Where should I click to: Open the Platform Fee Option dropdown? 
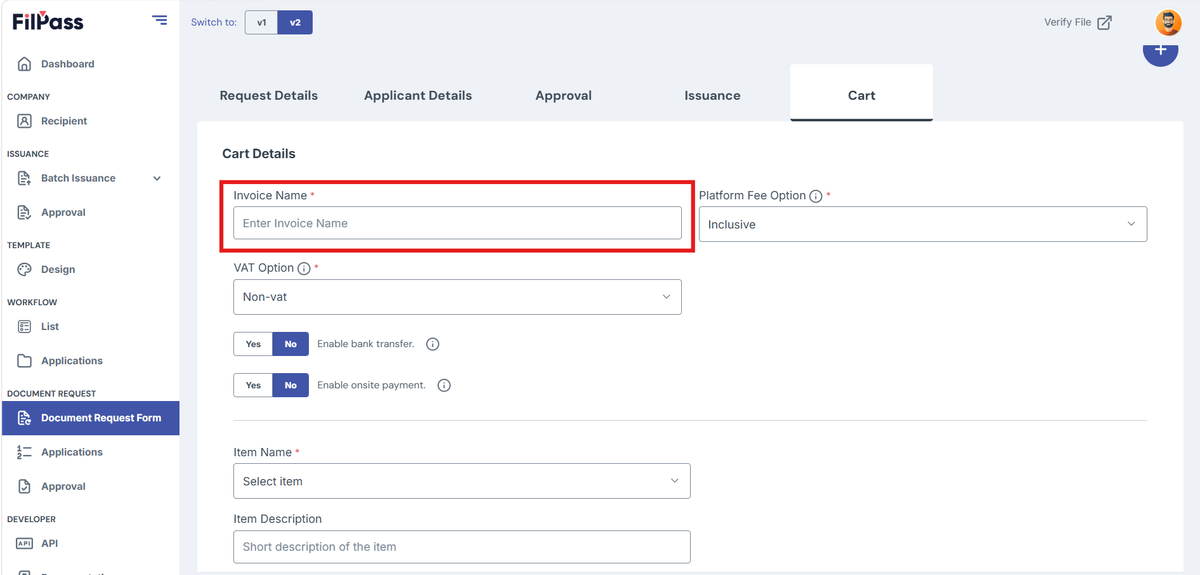tap(923, 224)
